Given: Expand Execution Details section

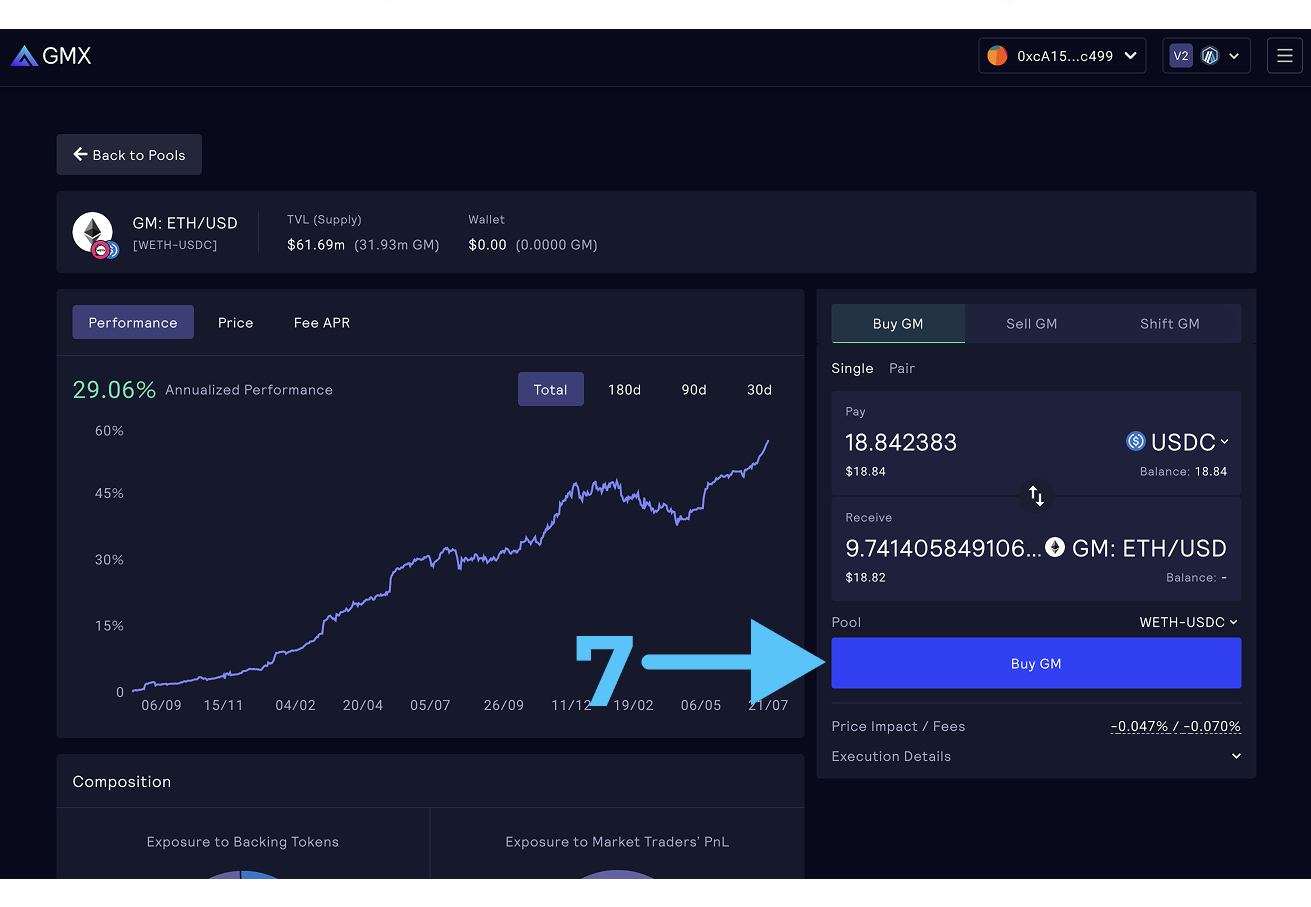Looking at the screenshot, I should click(x=1236, y=756).
